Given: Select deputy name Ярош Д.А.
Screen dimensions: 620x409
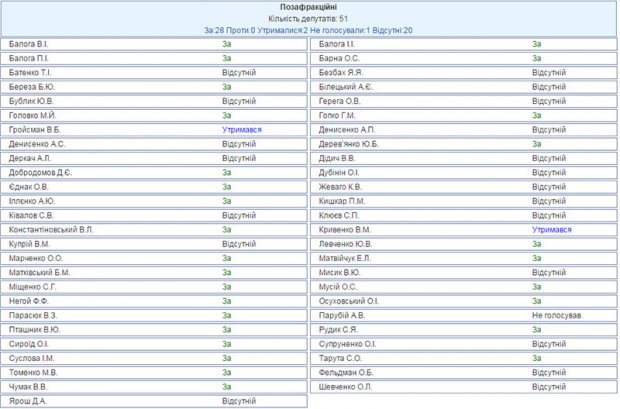Looking at the screenshot, I should (29, 401).
